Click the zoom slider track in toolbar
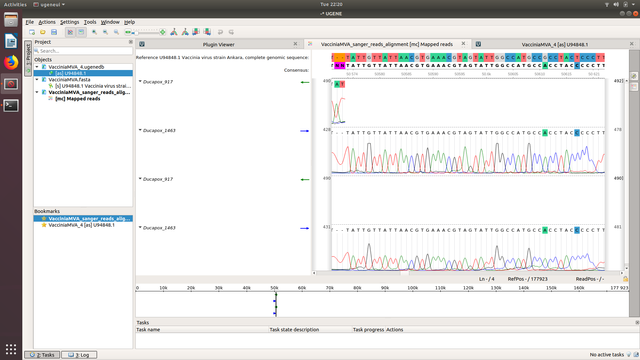Image resolution: width=640 pixels, height=360 pixels. point(147,32)
